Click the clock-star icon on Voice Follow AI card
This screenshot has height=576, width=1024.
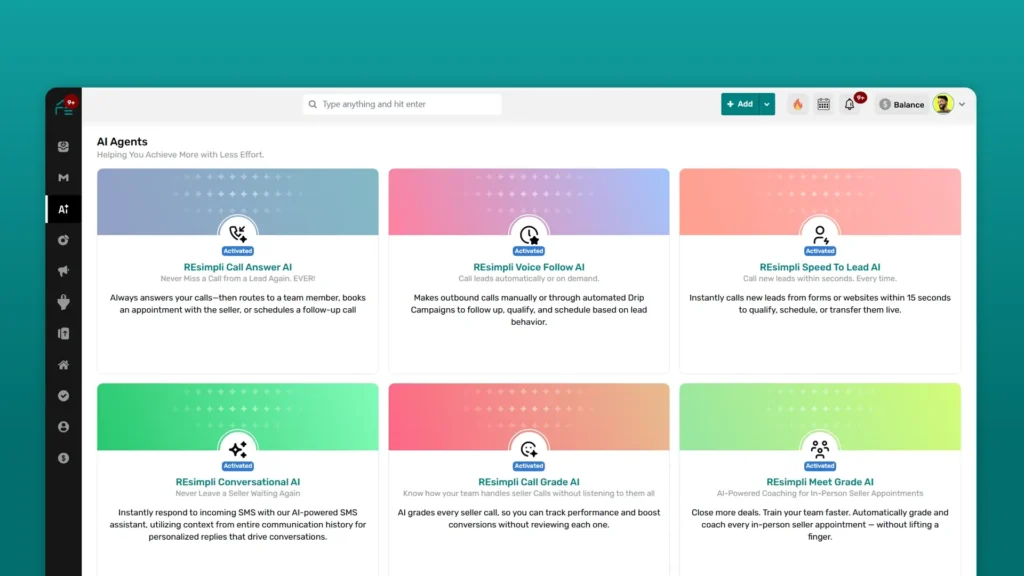click(x=529, y=234)
